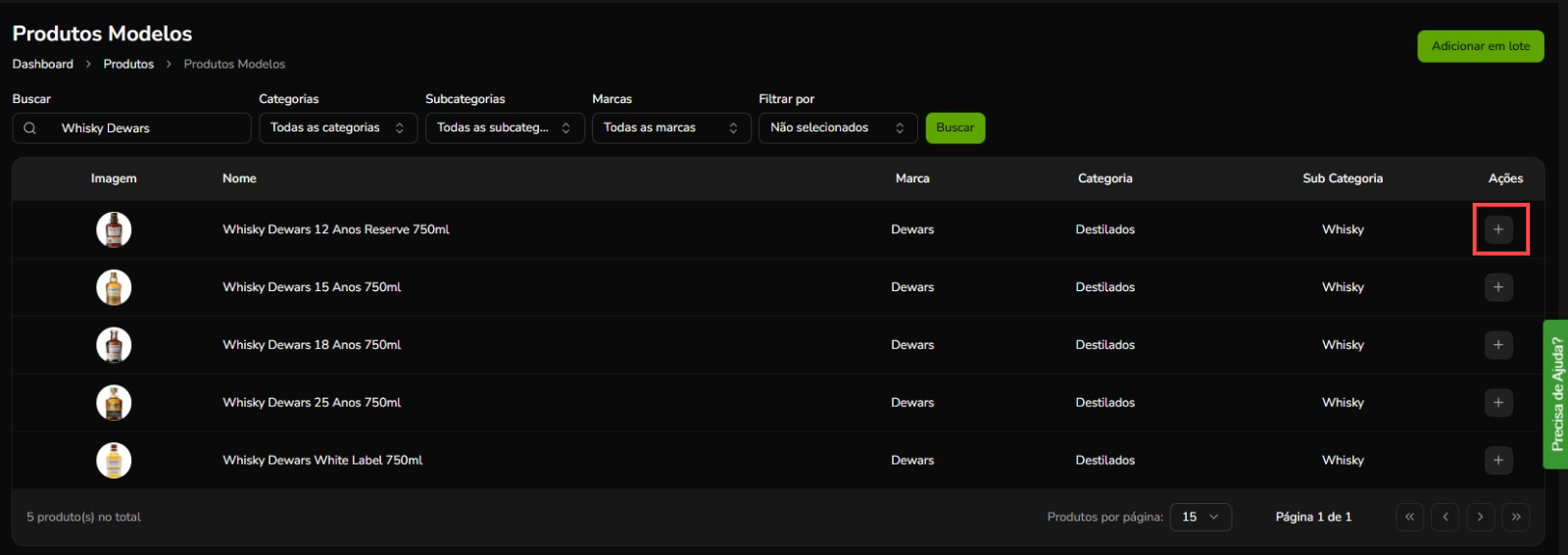Select Whisky Dewars 25 Anos 750ml name

[x=312, y=403]
